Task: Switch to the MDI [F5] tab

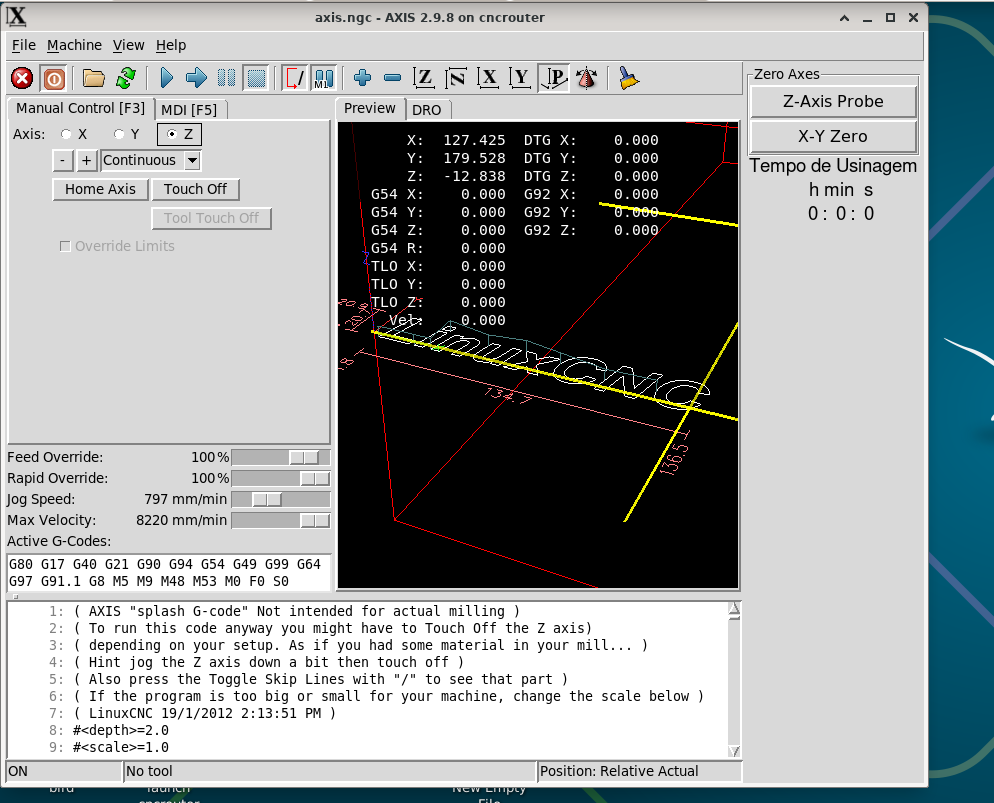Action: point(189,109)
